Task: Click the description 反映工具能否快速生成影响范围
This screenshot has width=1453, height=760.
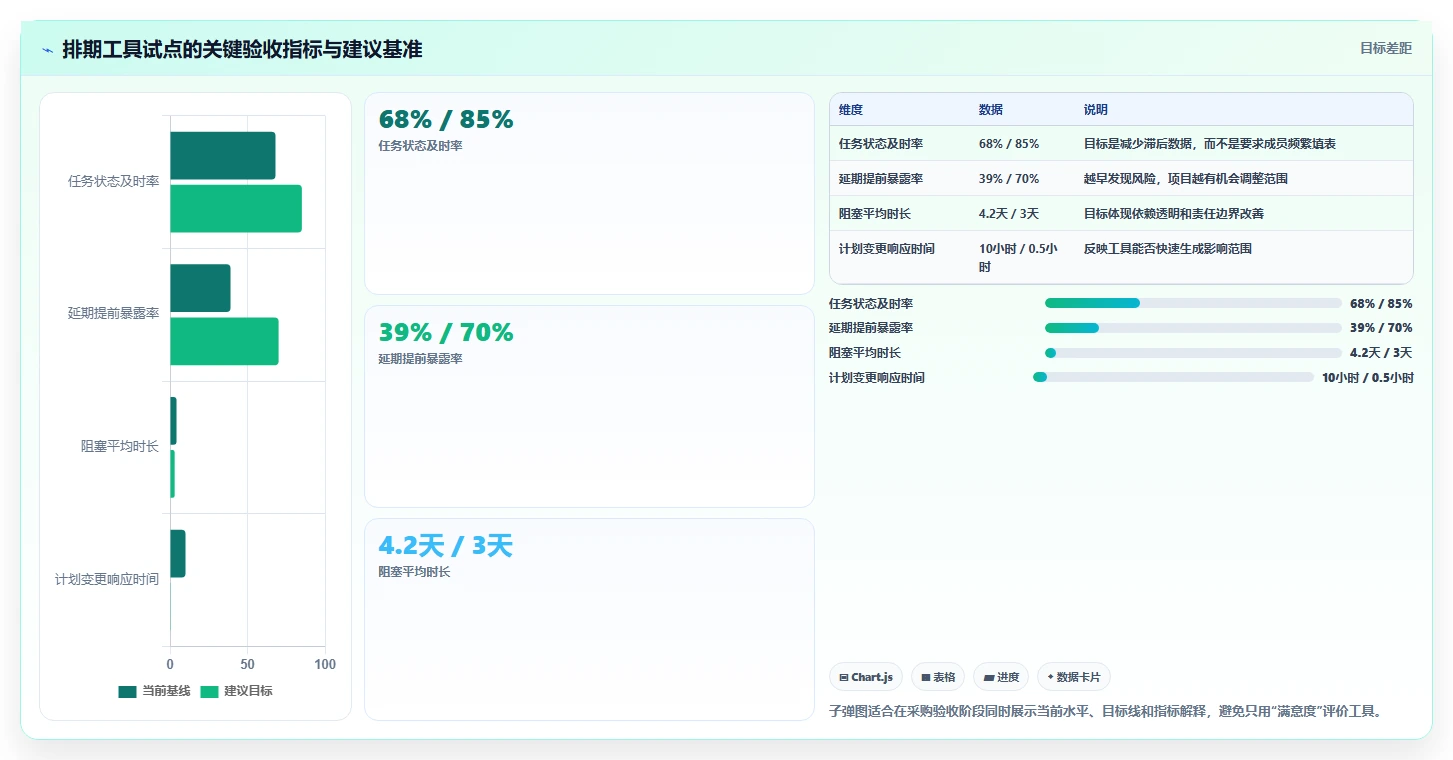Action: coord(1168,248)
